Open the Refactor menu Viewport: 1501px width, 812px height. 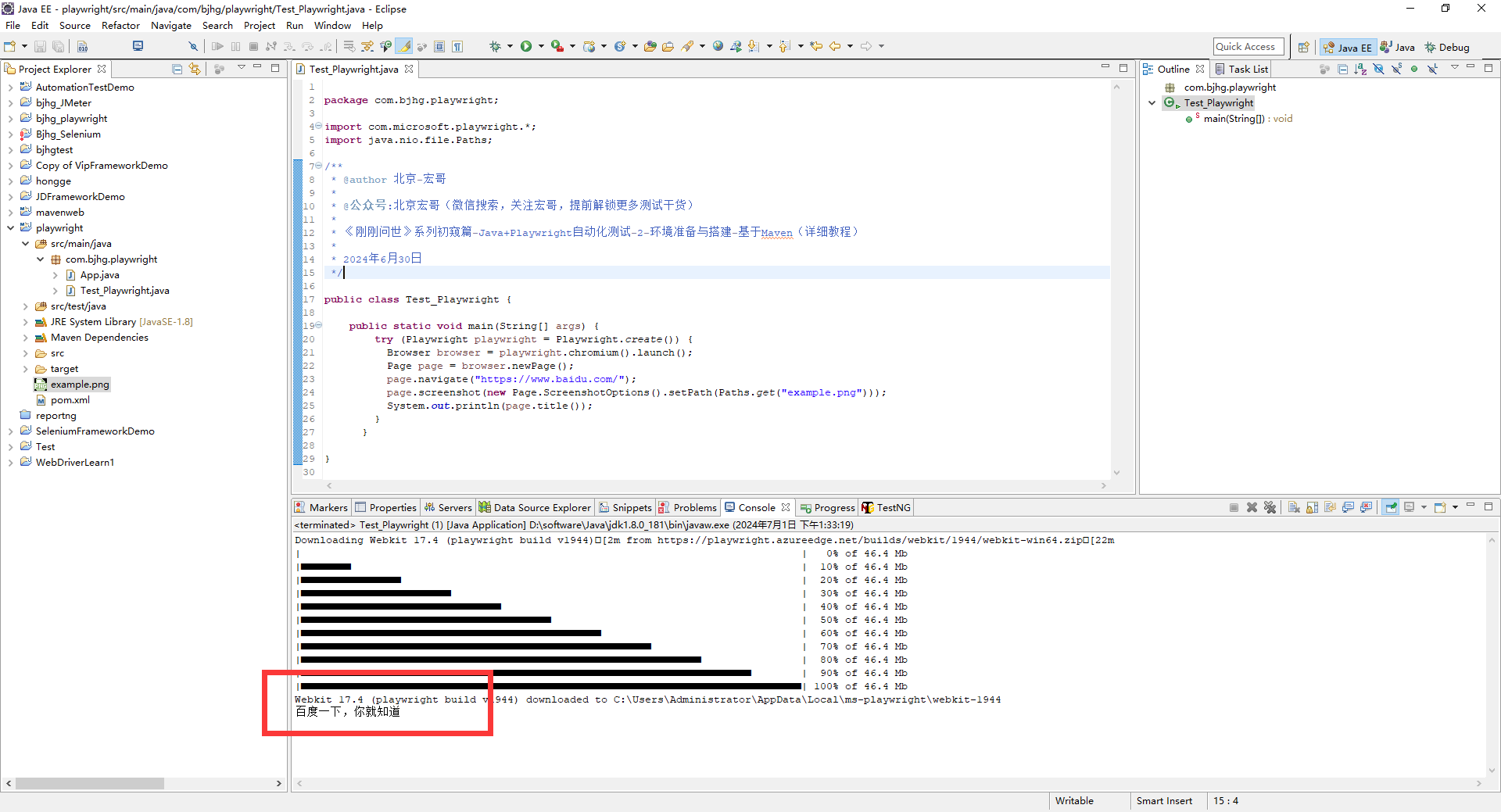pyautogui.click(x=120, y=26)
